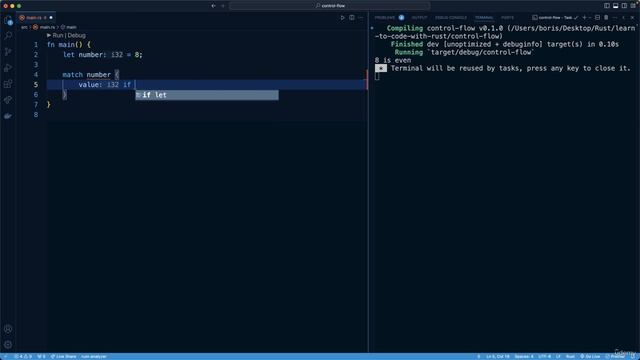The height and width of the screenshot is (360, 640).
Task: Click the Run file play icon in editor toolbar
Action: click(342, 18)
